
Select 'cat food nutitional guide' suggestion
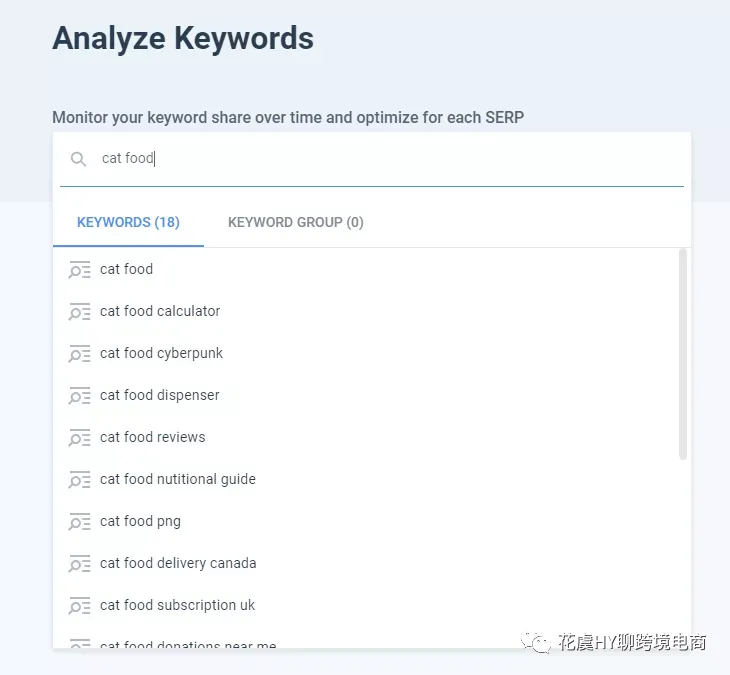pyautogui.click(x=365, y=479)
